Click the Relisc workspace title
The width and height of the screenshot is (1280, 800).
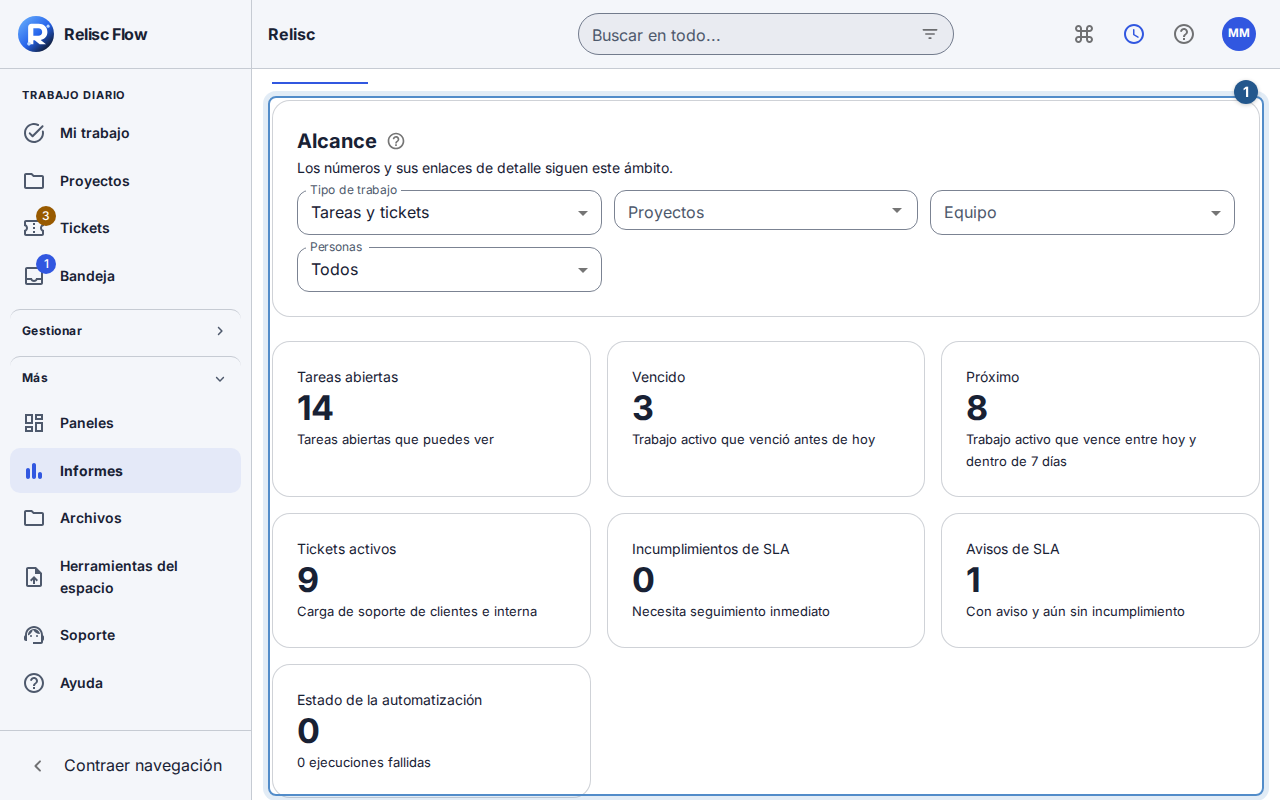point(292,34)
